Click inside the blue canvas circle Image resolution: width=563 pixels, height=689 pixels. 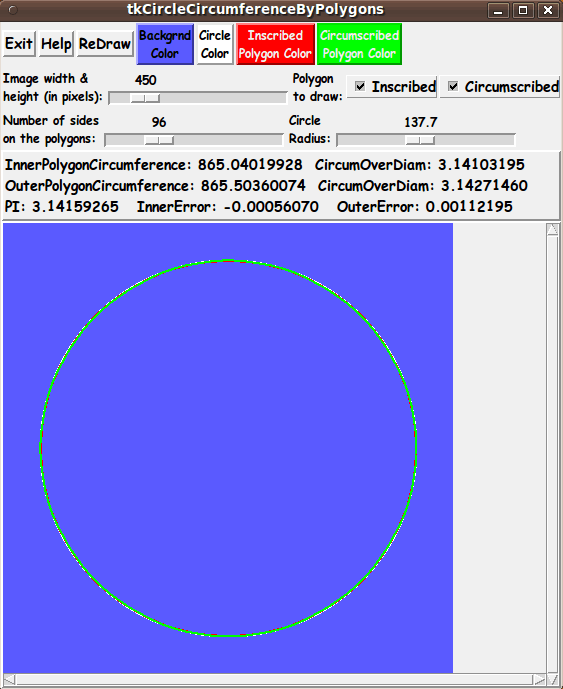point(228,448)
